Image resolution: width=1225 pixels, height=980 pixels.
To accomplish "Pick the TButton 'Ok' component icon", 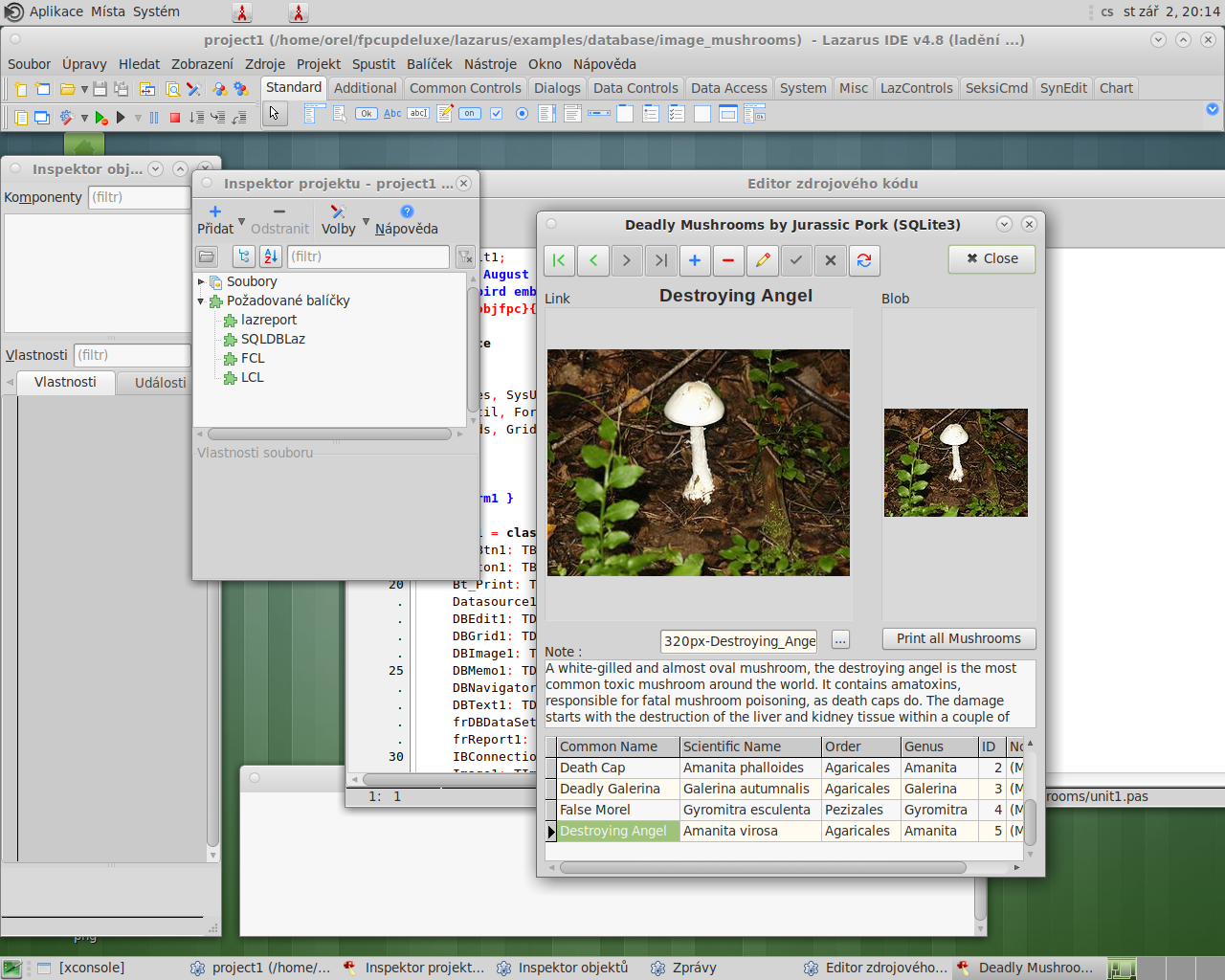I will coord(367,114).
